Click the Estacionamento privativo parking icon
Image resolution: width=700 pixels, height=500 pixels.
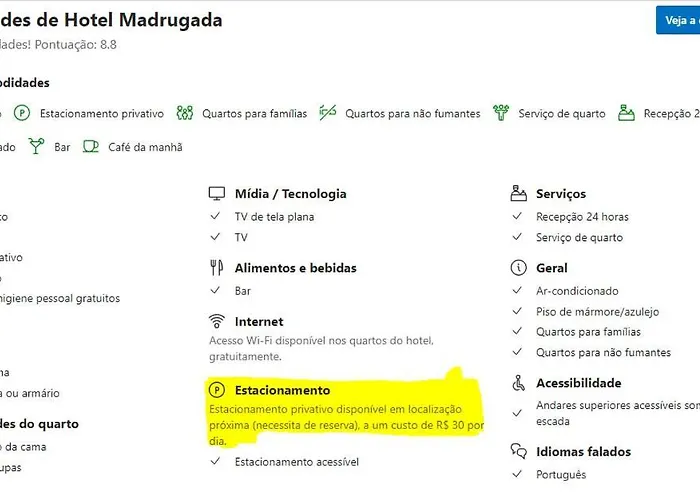[x=21, y=113]
